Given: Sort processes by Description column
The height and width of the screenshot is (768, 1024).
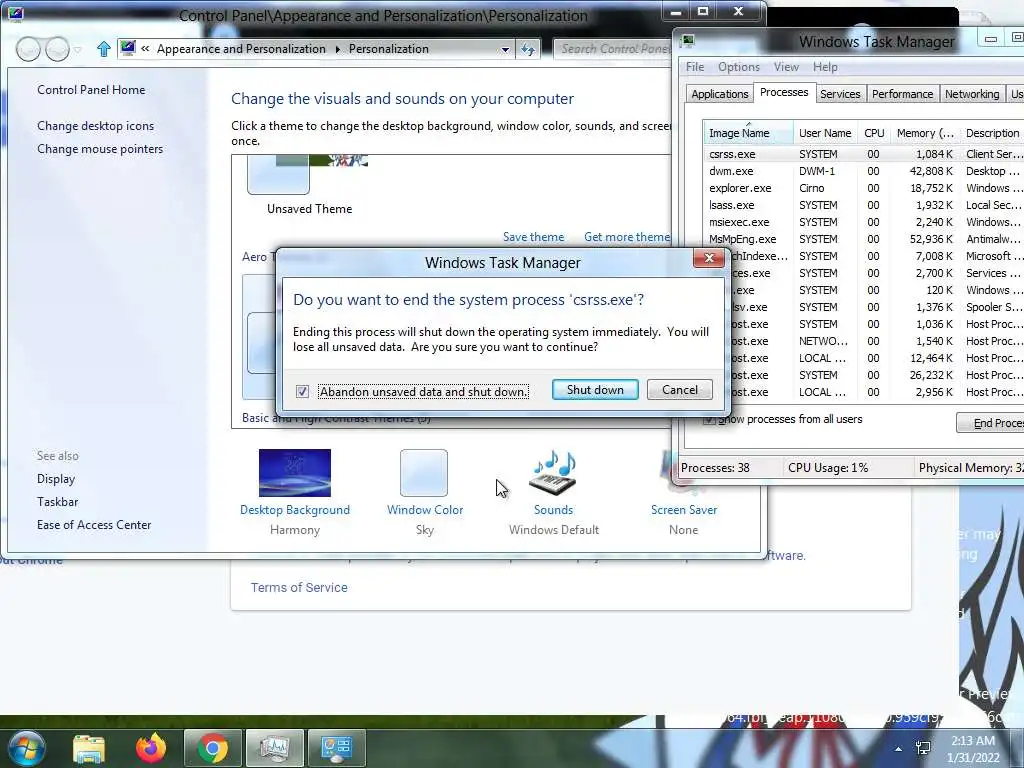Looking at the screenshot, I should tap(992, 133).
